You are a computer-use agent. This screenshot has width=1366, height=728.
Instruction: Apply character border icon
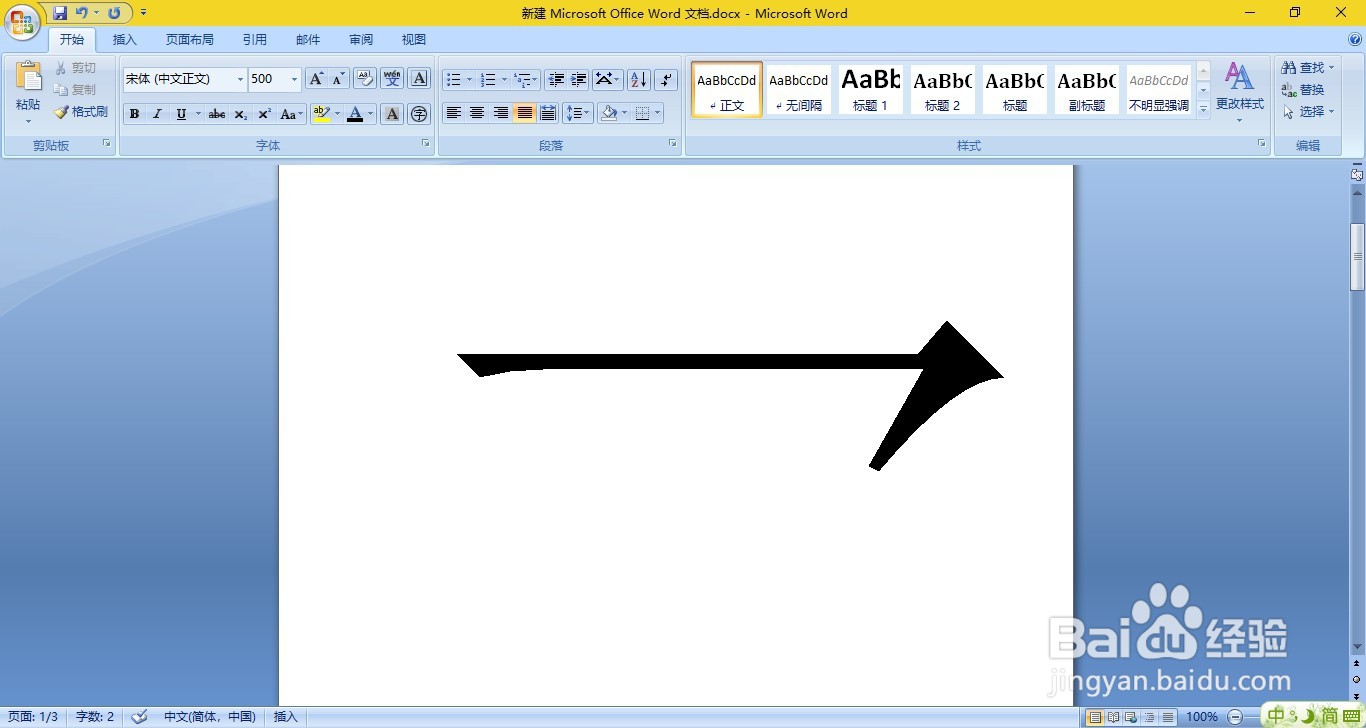[419, 79]
